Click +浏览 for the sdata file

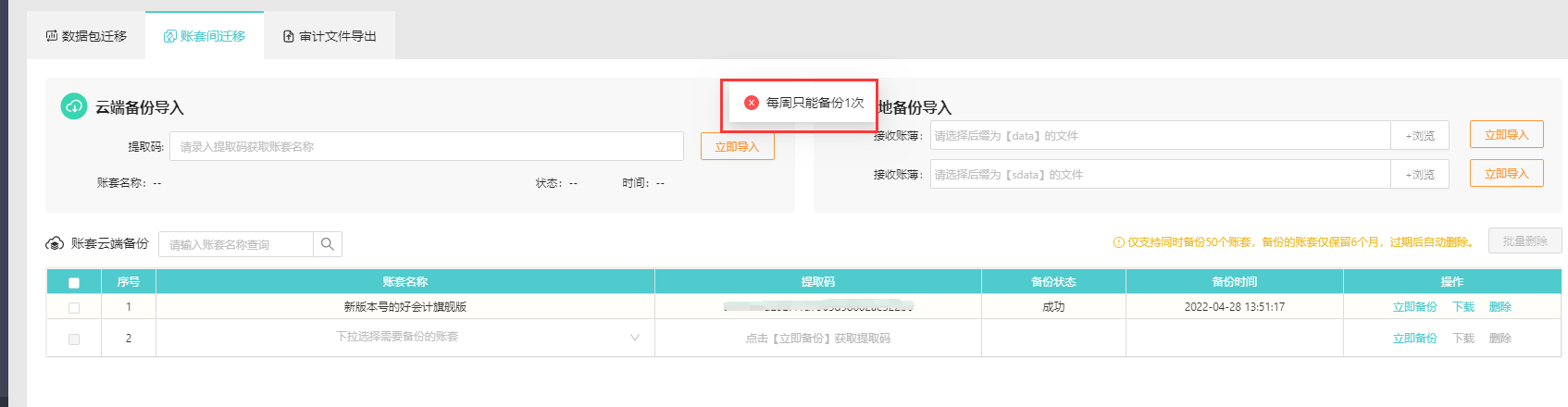[1419, 175]
